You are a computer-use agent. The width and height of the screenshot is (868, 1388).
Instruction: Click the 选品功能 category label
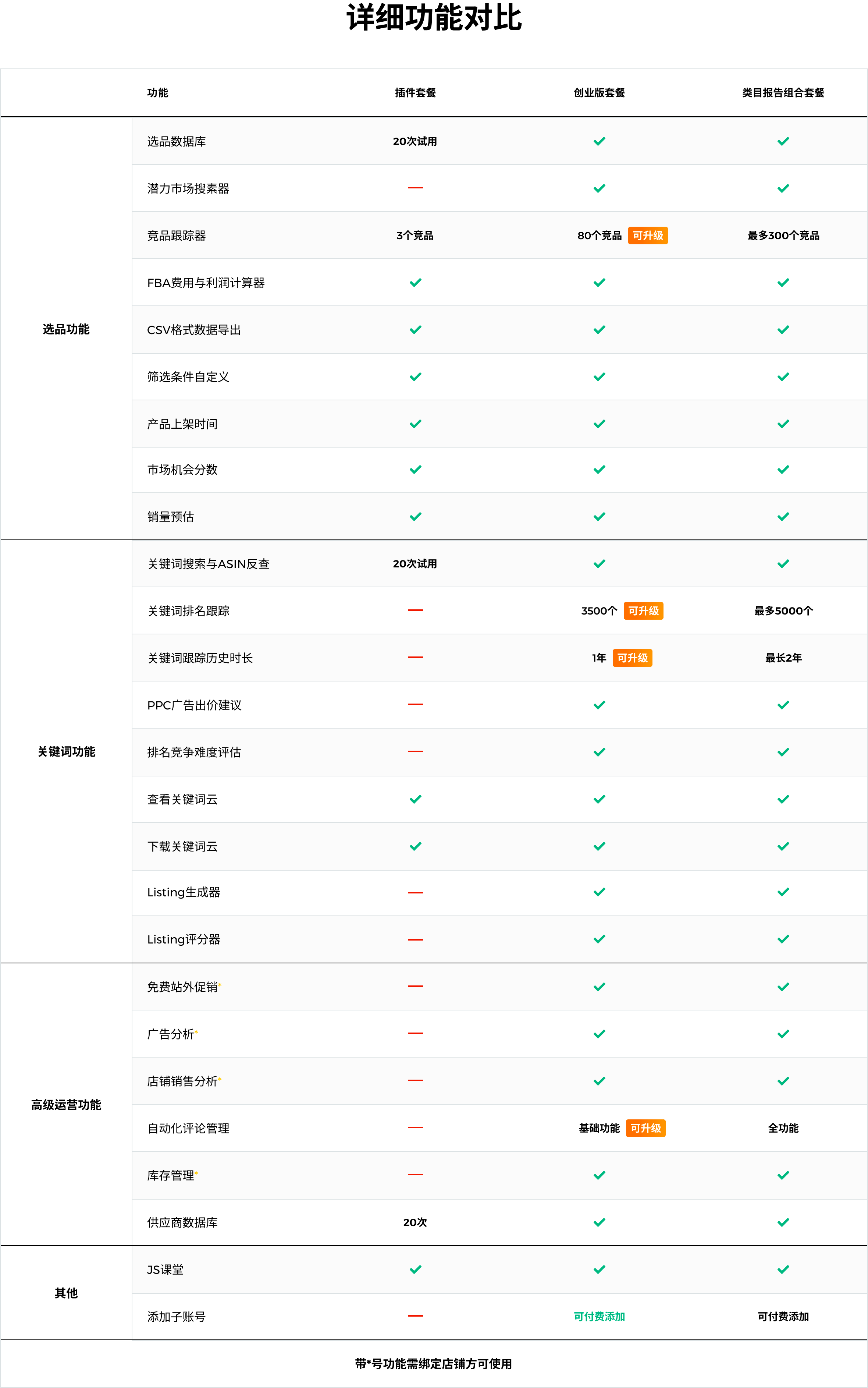pos(66,329)
